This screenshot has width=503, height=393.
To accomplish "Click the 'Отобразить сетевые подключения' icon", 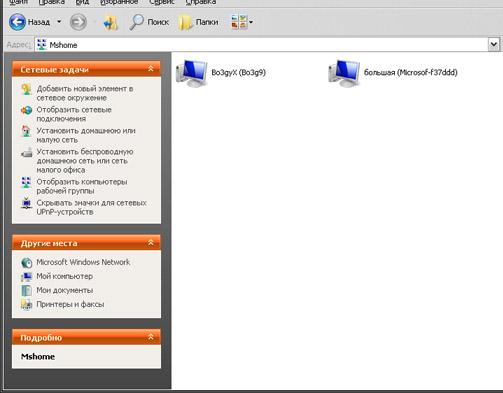I will coord(26,110).
